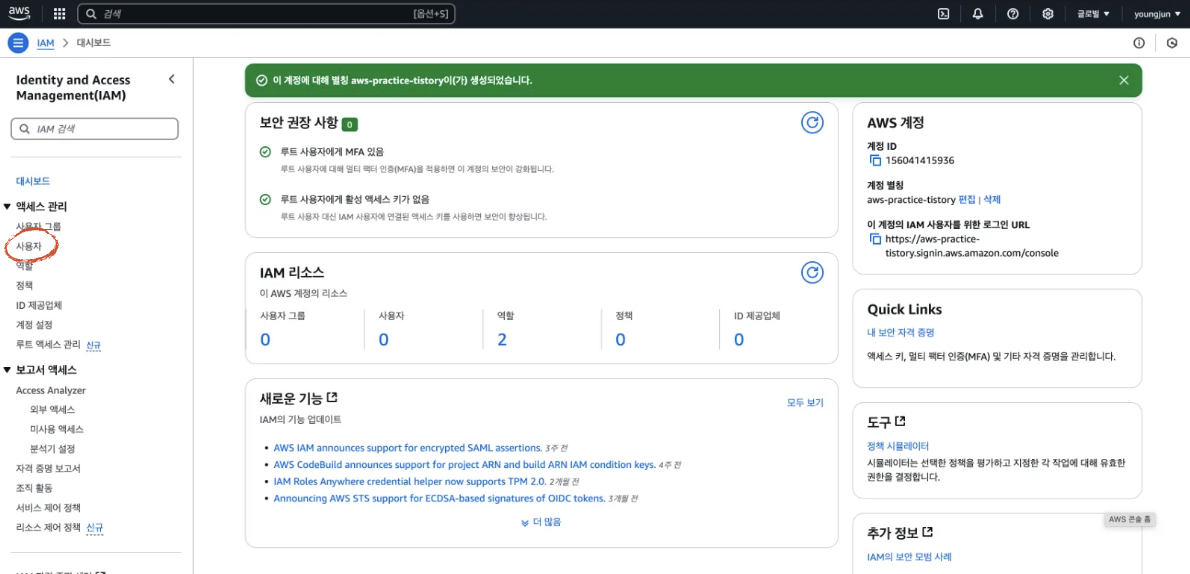Open 내 보안 자격 증명 link
The height and width of the screenshot is (574, 1190).
coord(900,333)
